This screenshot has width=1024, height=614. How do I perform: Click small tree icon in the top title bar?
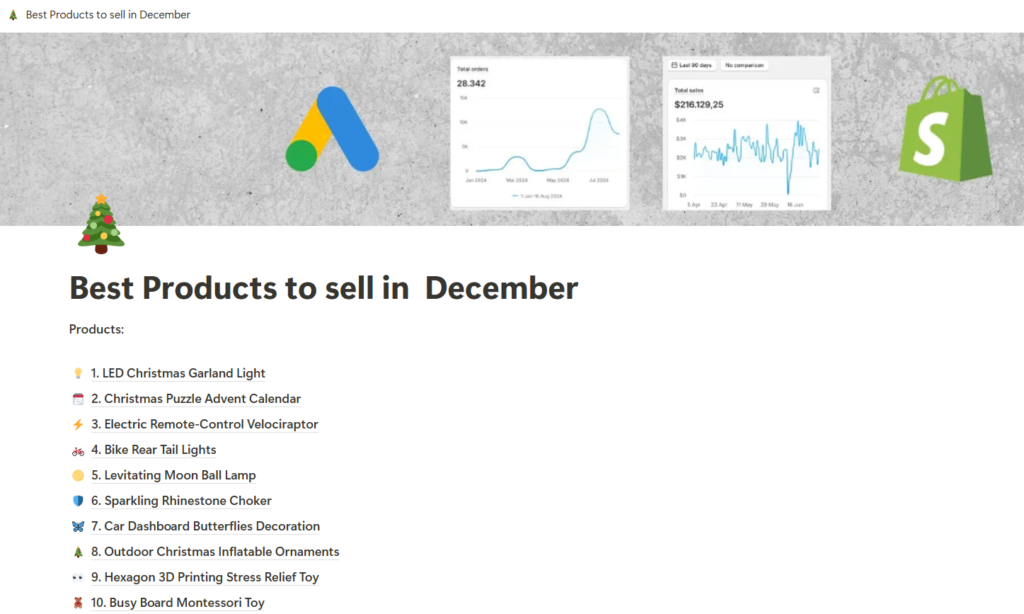(12, 15)
